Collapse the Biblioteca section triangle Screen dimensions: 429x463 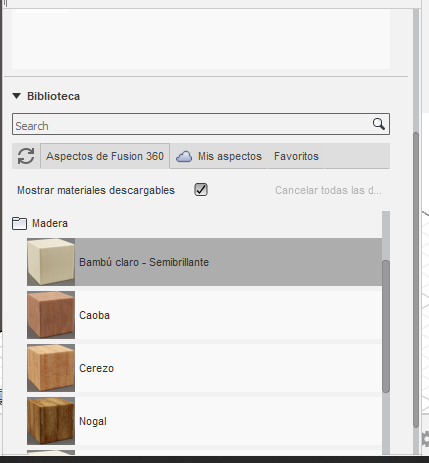point(16,96)
